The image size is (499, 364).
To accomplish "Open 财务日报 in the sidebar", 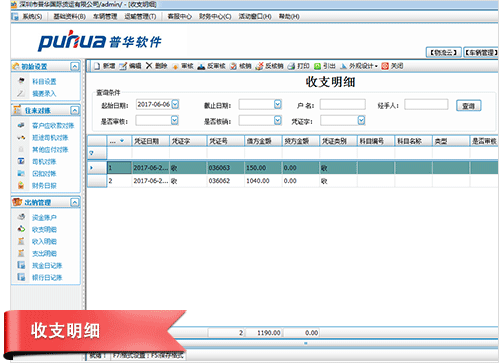I will 44,186.
